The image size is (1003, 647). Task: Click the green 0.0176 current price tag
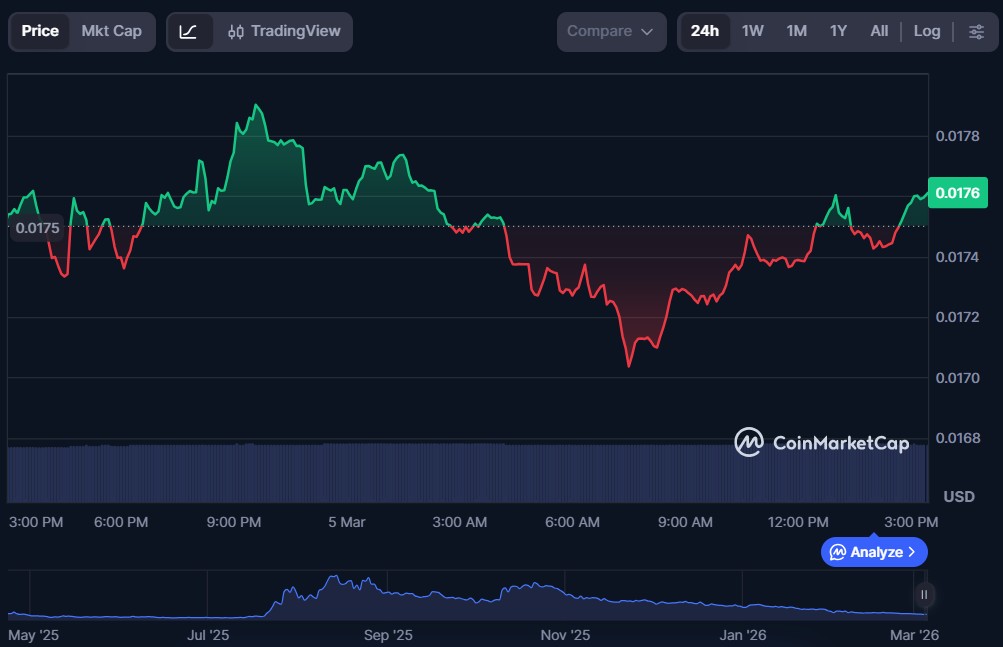958,192
